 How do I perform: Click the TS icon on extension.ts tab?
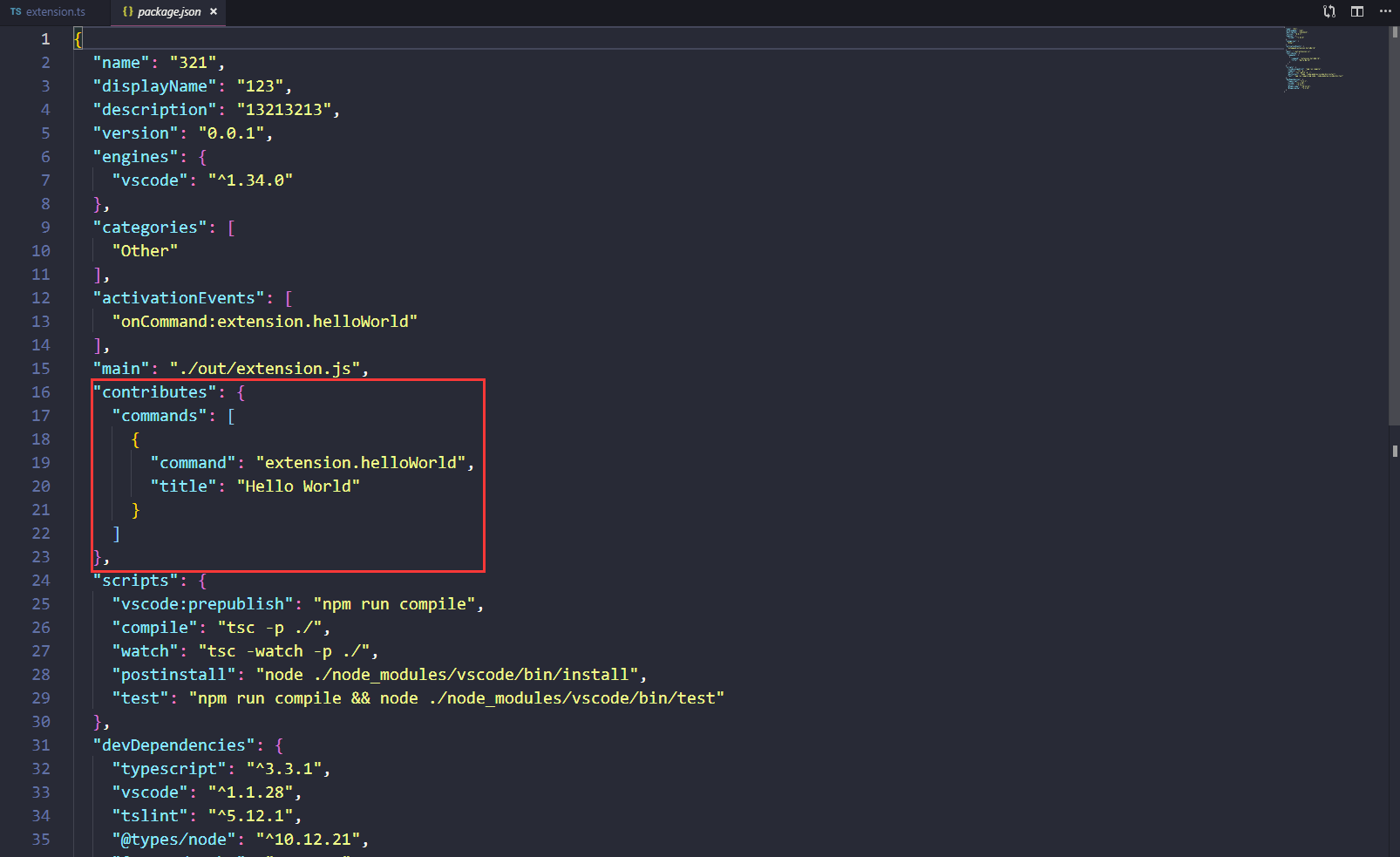point(16,12)
